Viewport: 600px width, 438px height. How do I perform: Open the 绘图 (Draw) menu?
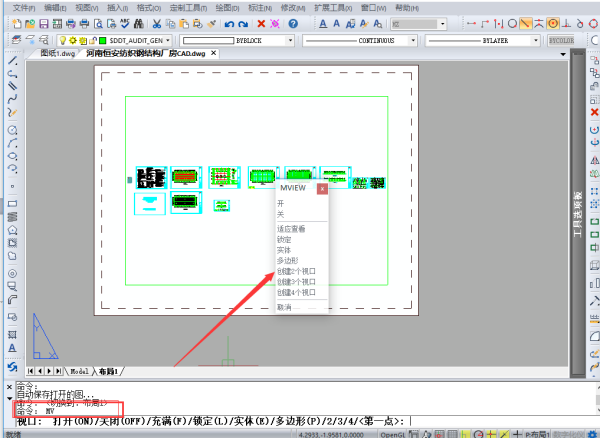(227, 8)
